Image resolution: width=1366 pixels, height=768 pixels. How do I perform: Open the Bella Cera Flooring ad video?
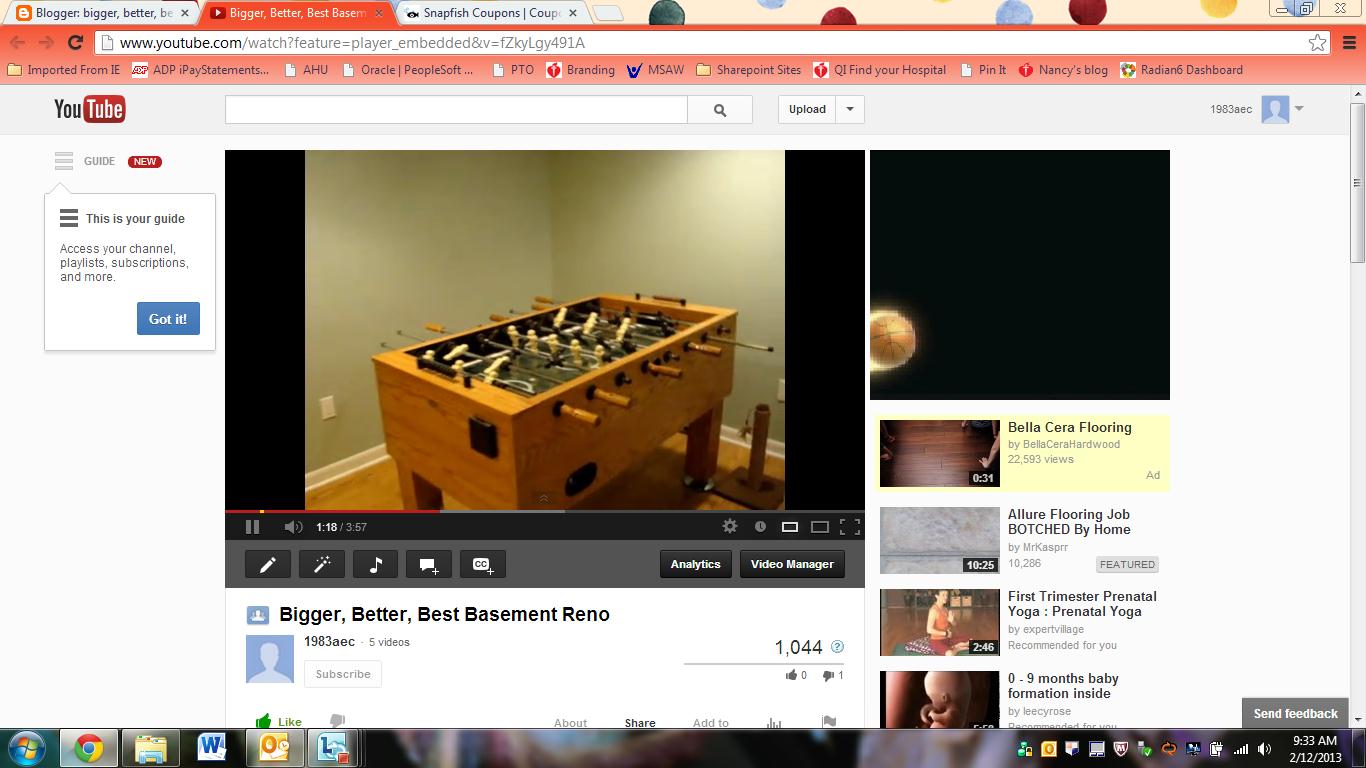click(x=1070, y=427)
